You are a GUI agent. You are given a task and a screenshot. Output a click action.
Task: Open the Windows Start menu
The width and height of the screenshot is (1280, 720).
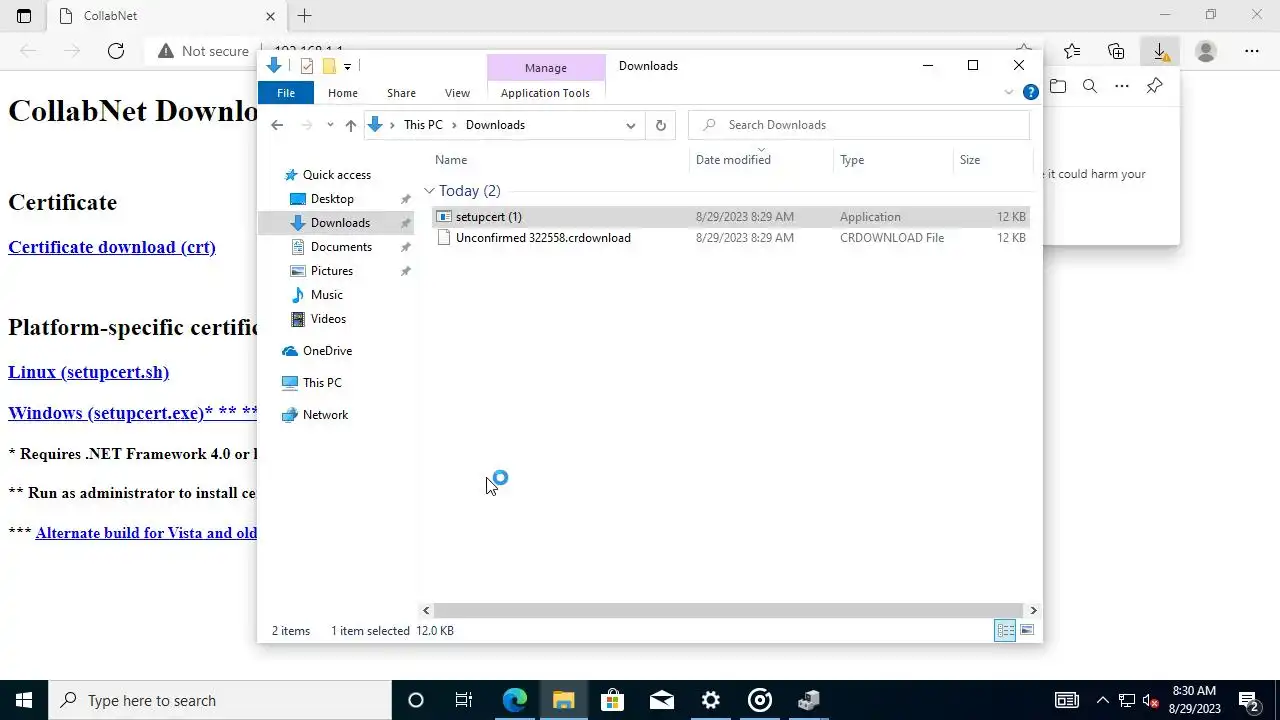(24, 700)
